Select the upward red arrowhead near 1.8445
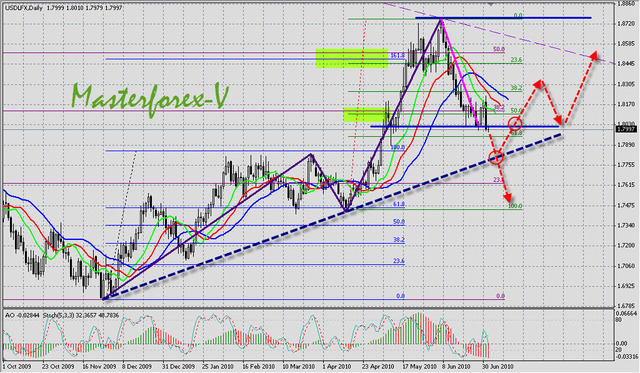 click(594, 56)
